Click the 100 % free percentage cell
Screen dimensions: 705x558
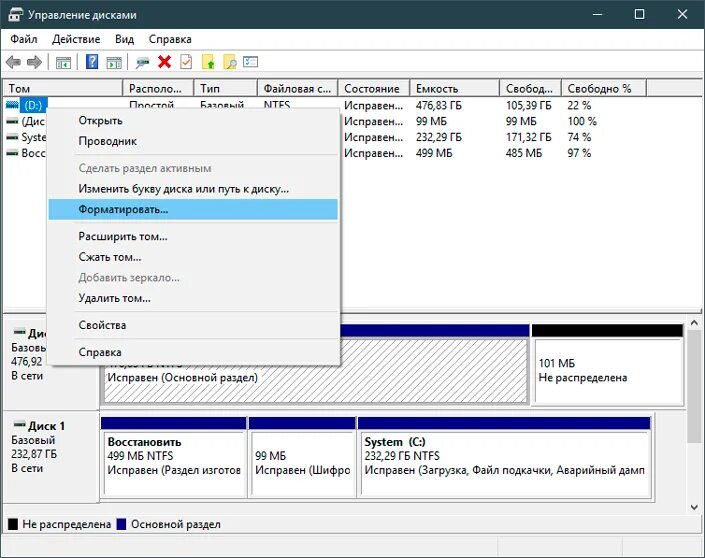582,121
